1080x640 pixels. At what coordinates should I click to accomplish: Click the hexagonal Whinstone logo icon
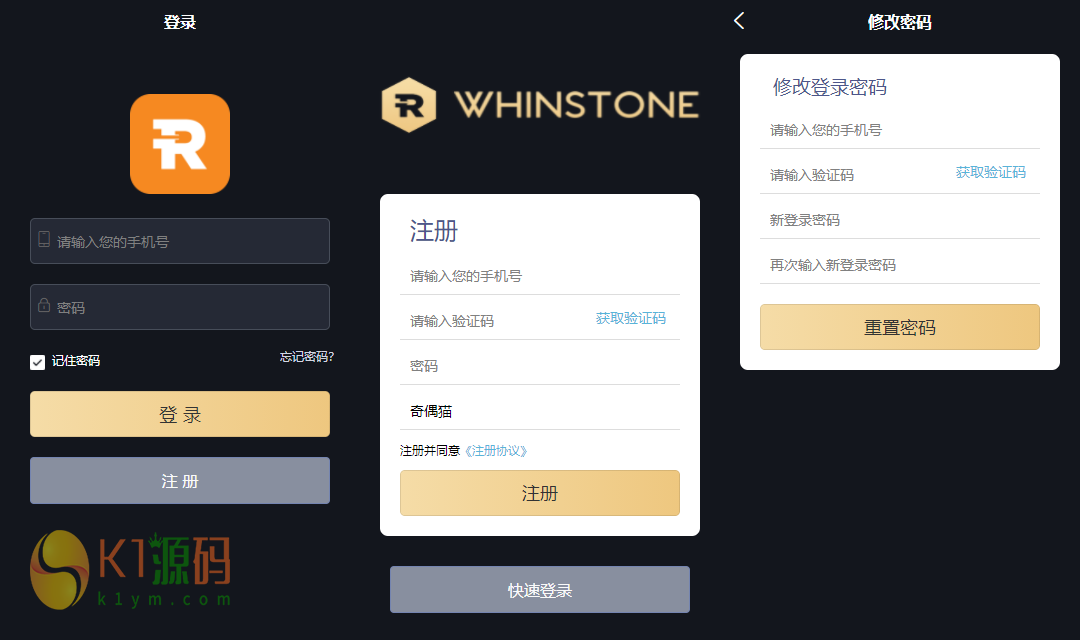[x=408, y=105]
